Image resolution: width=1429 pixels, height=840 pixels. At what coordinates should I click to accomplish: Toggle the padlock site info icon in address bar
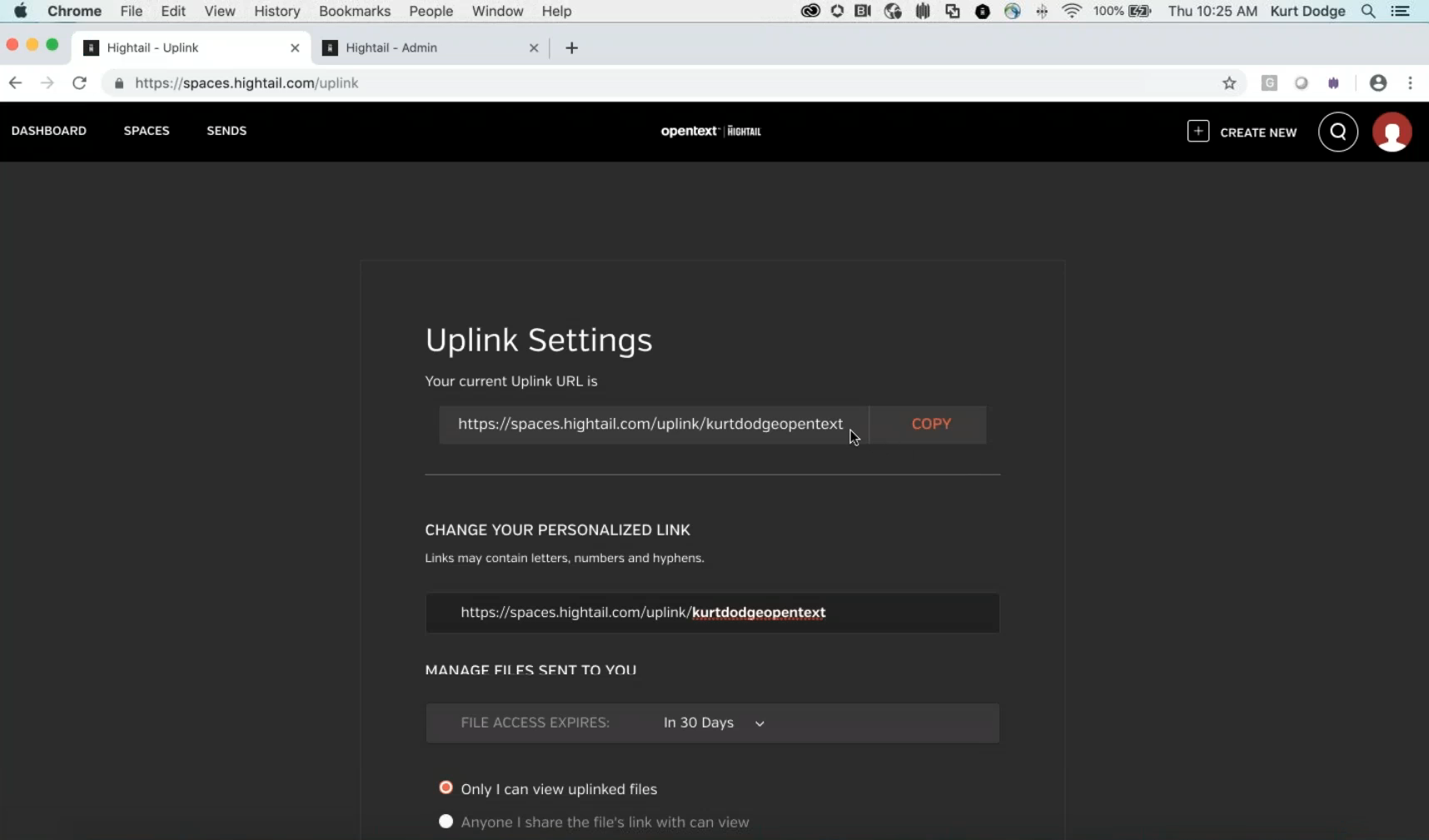click(x=119, y=83)
